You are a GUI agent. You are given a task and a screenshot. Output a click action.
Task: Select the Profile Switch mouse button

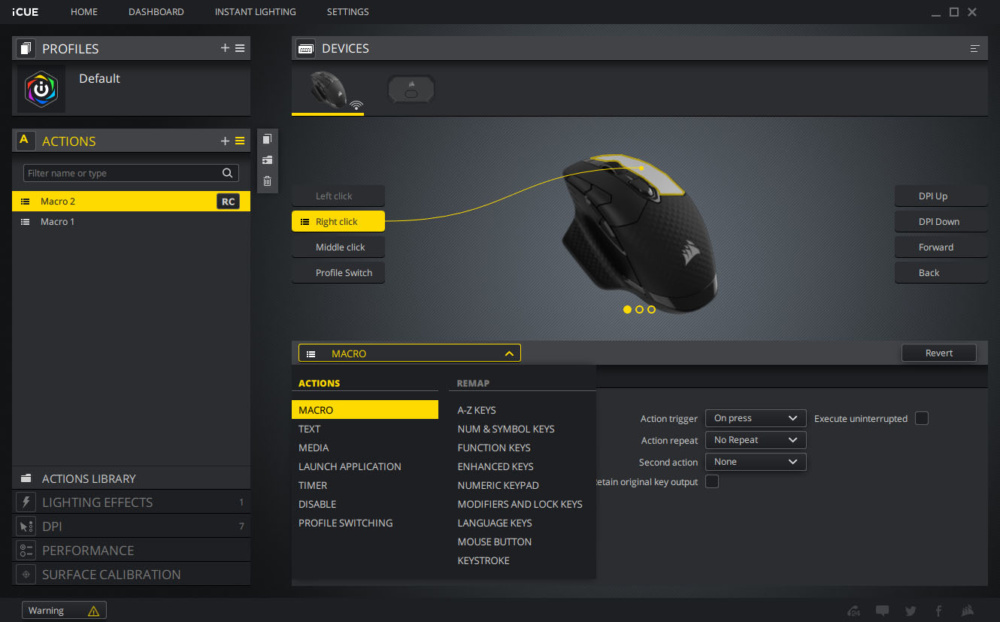tap(338, 272)
